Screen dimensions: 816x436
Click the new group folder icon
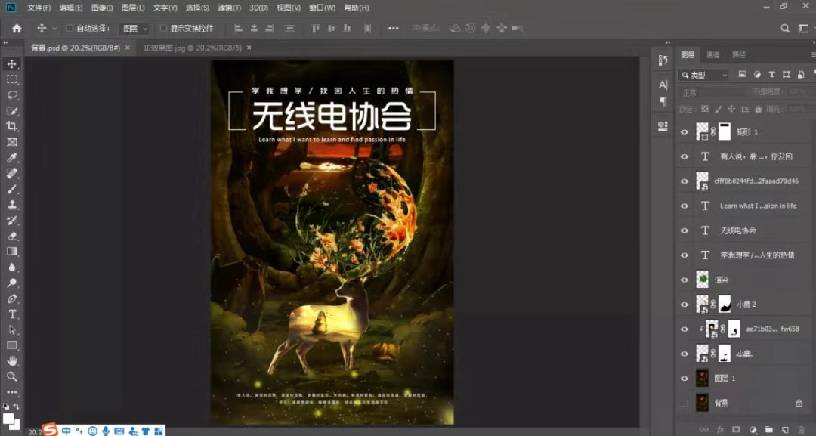click(x=769, y=430)
